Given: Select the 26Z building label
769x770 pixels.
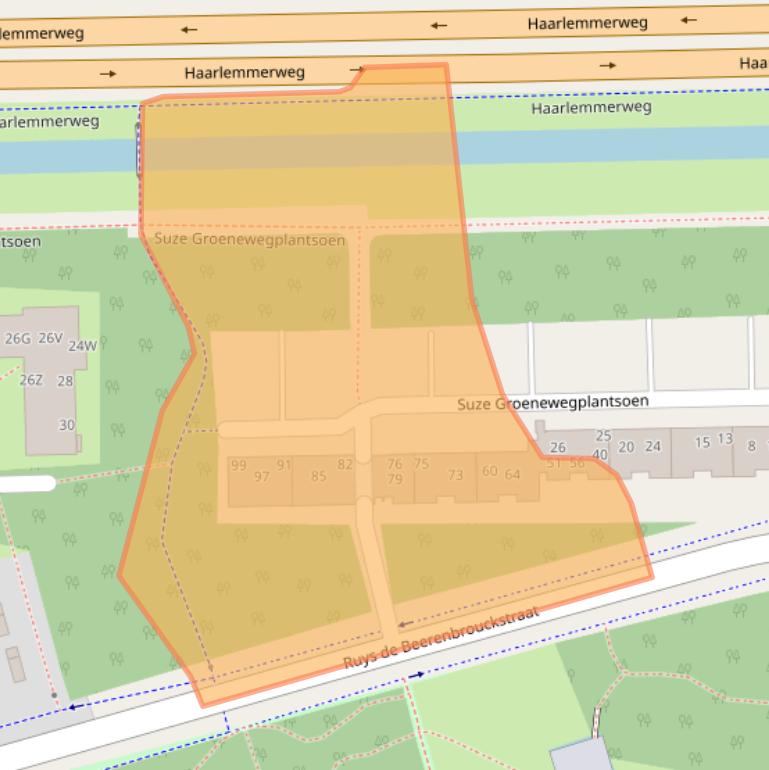Looking at the screenshot, I should click(x=31, y=380).
